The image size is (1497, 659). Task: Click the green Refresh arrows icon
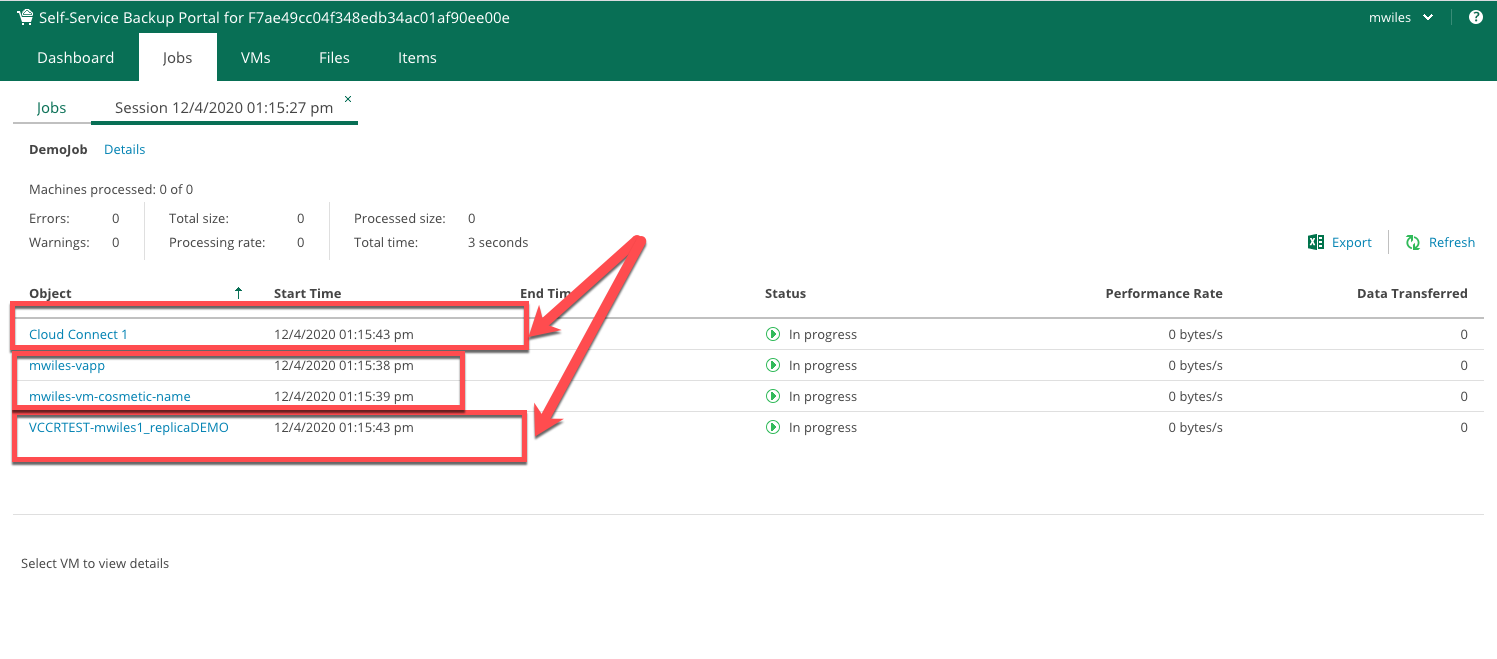pos(1413,242)
